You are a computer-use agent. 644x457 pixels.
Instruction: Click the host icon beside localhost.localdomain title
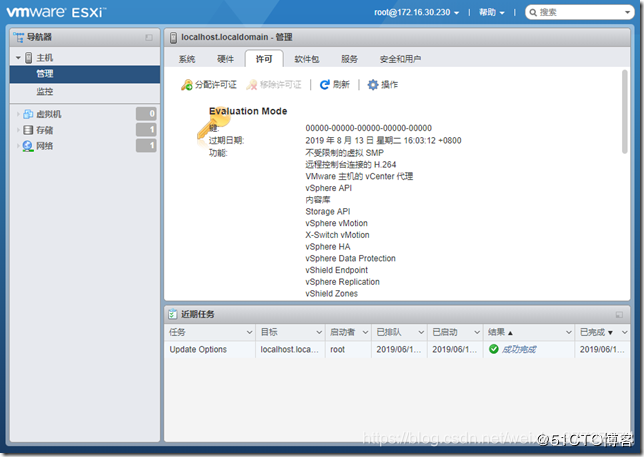(x=173, y=37)
